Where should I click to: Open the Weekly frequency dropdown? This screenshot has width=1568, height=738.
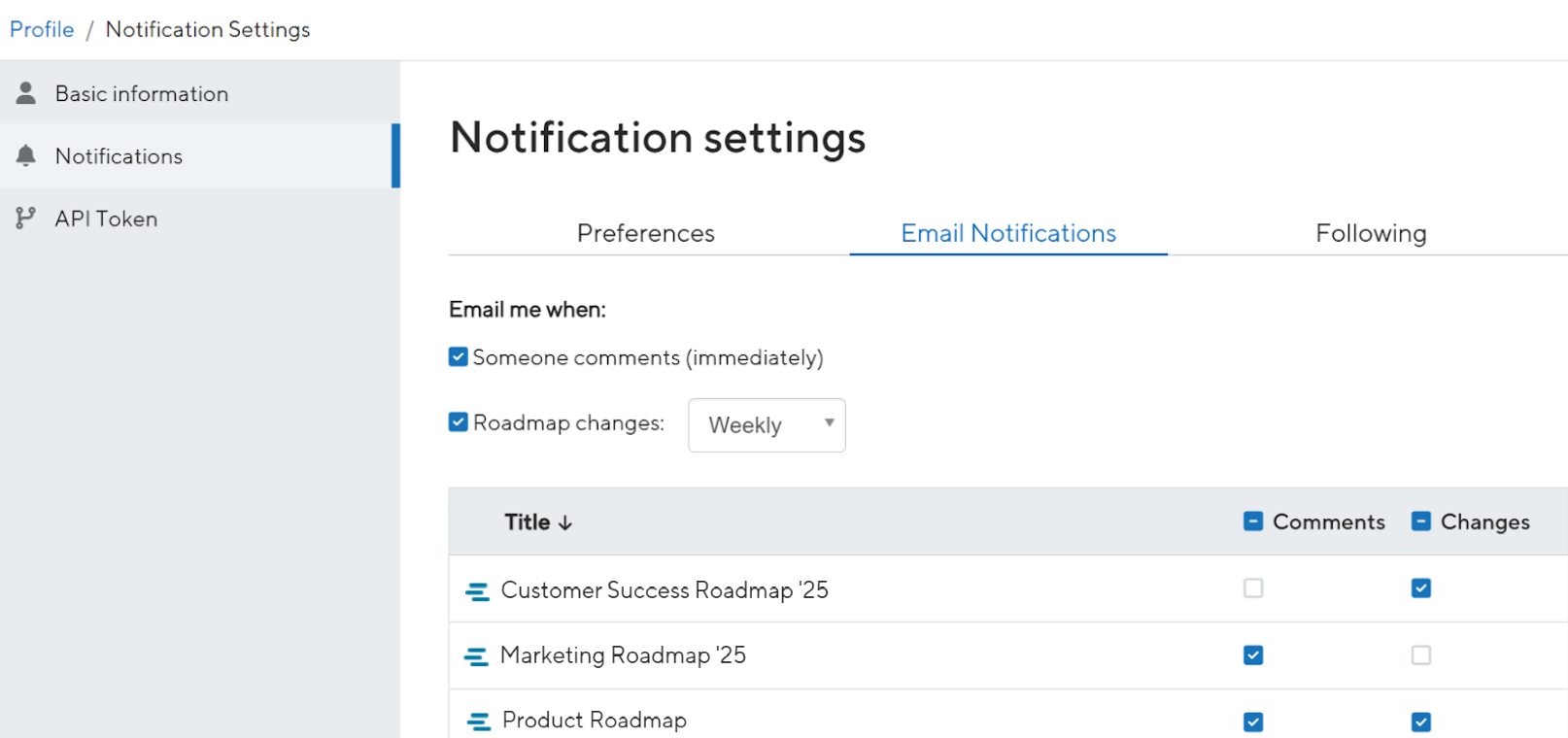pyautogui.click(x=767, y=425)
